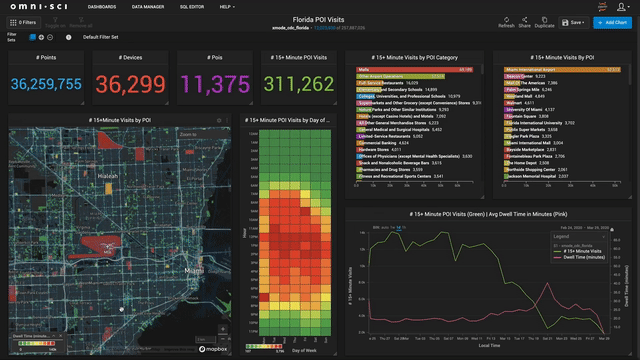The height and width of the screenshot is (360, 640).
Task: Open the Data Manager page
Action: tap(148, 7)
